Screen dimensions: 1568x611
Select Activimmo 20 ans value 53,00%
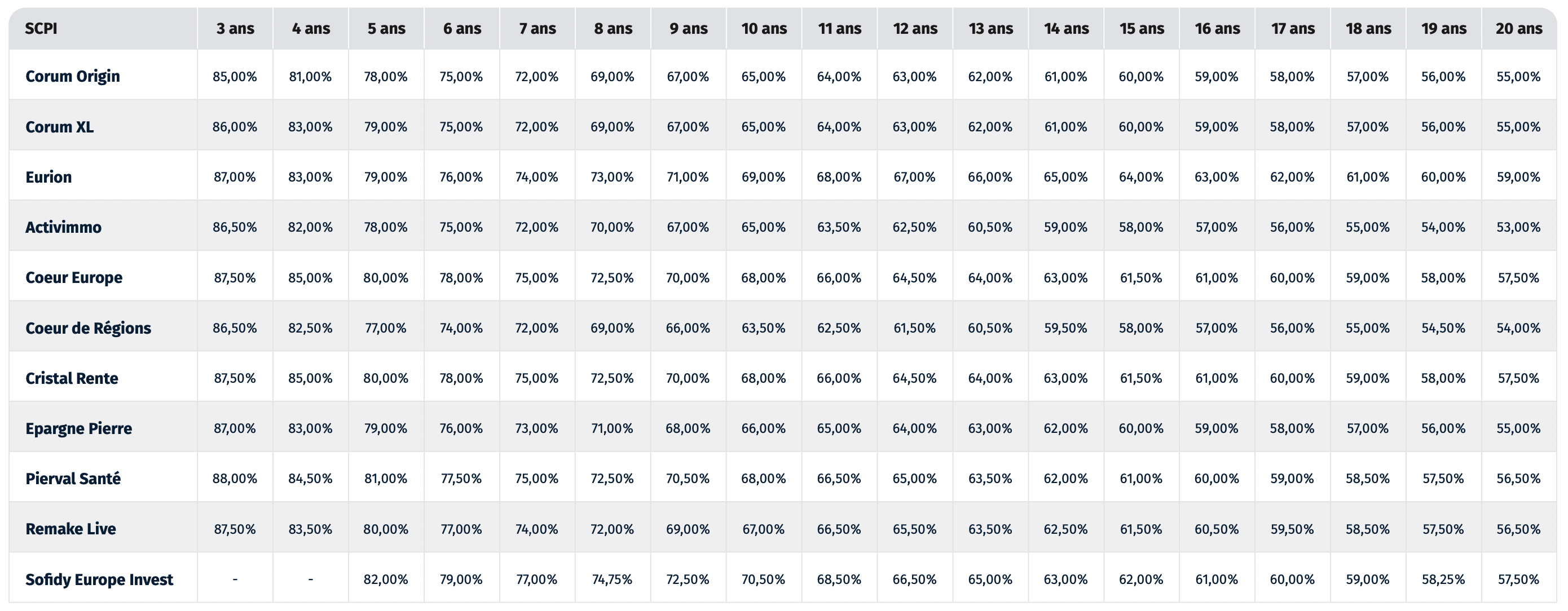(x=1519, y=227)
